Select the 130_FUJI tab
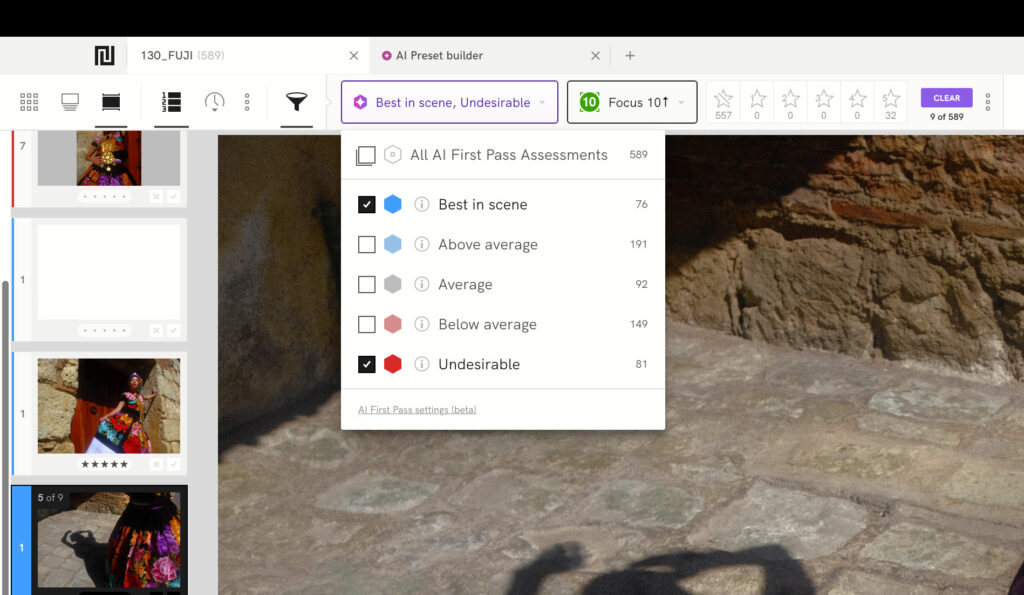The height and width of the screenshot is (595, 1024). [x=166, y=56]
